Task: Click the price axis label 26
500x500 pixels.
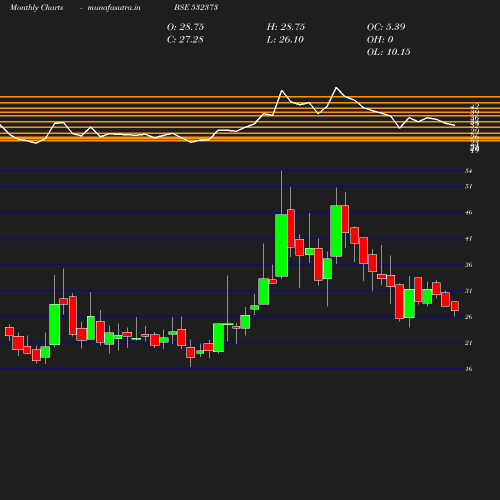Action: point(469,317)
